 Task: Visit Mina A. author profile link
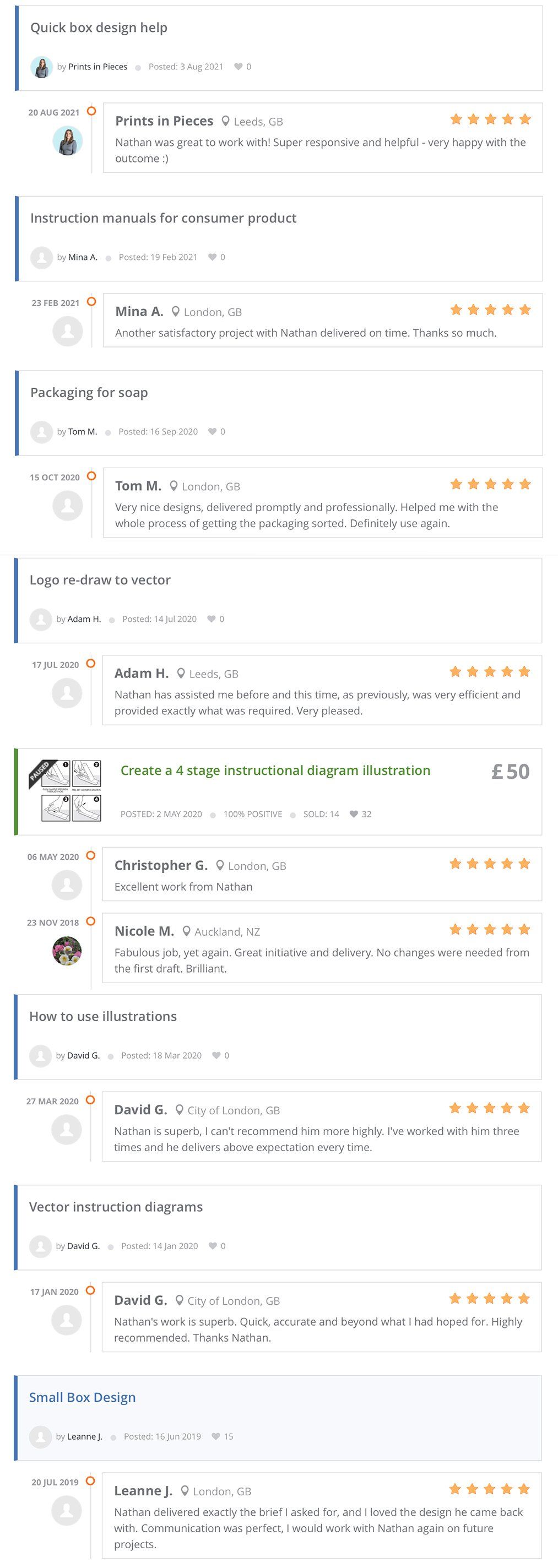83,258
